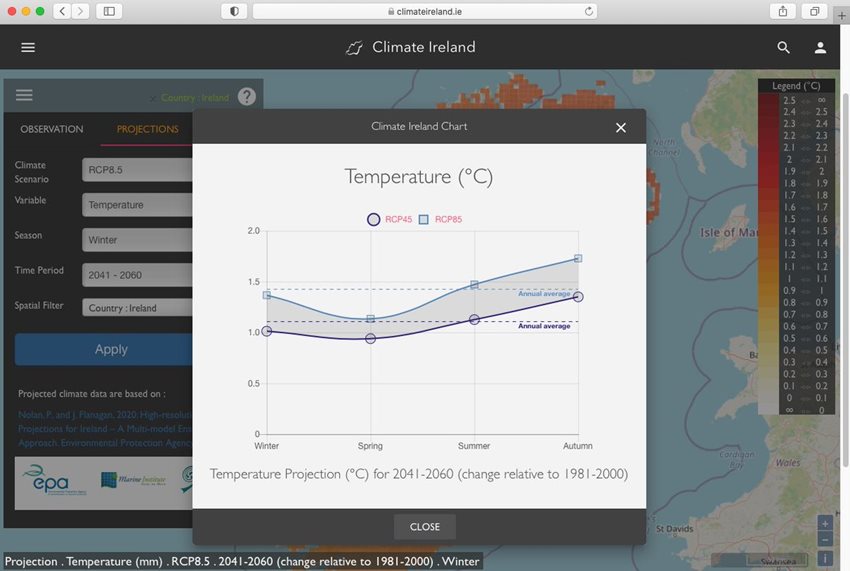Click the search magnifier icon
Image resolution: width=850 pixels, height=571 pixels.
point(783,48)
